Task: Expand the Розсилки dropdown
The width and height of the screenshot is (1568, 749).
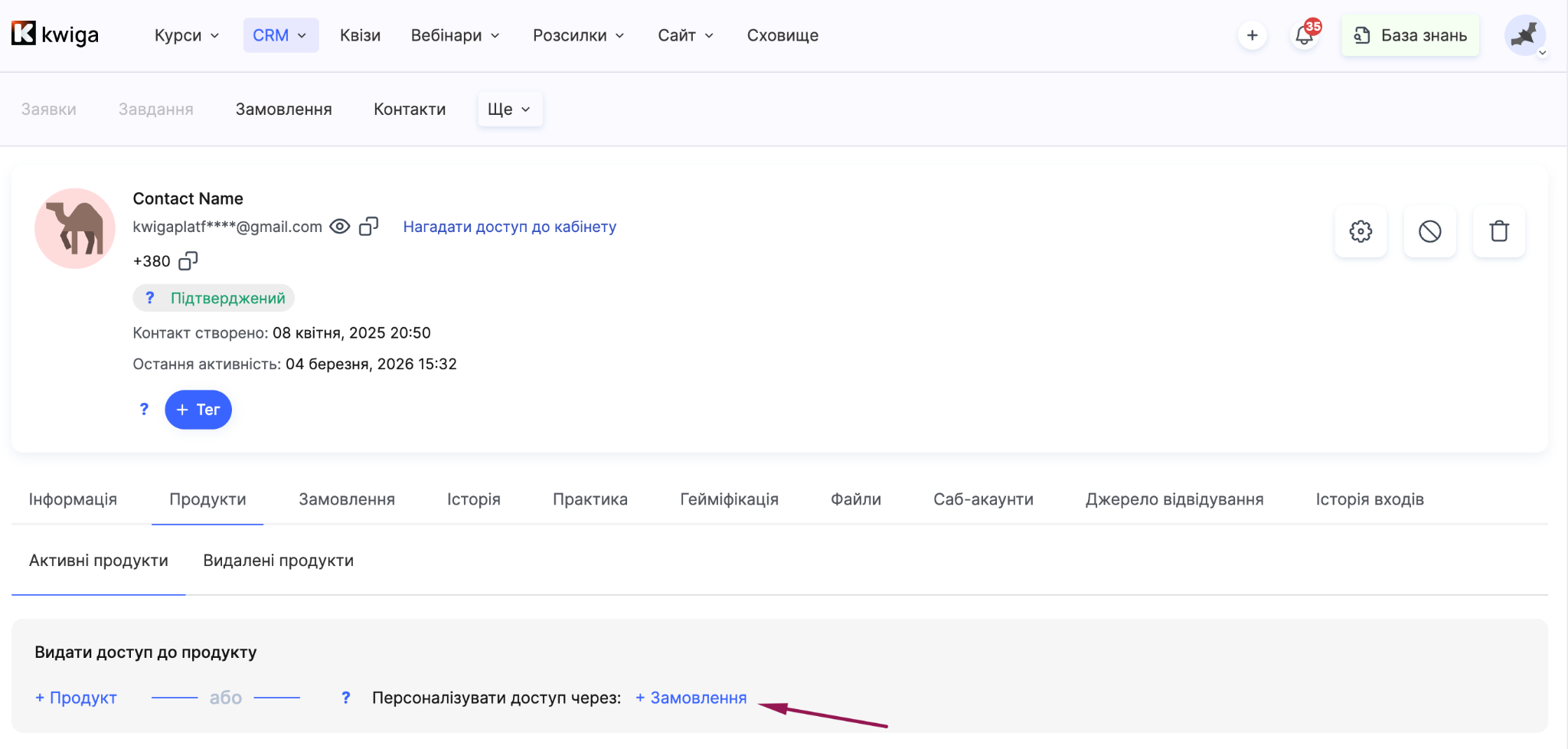Action: point(579,35)
